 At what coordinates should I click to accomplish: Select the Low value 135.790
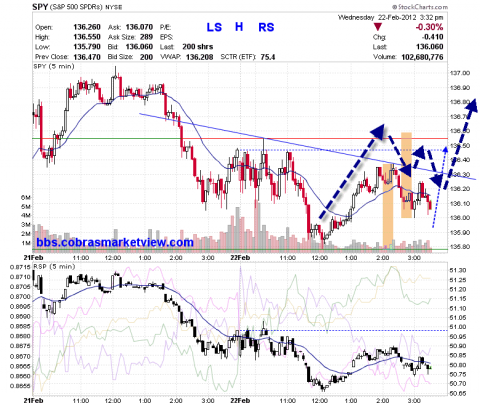(87, 47)
